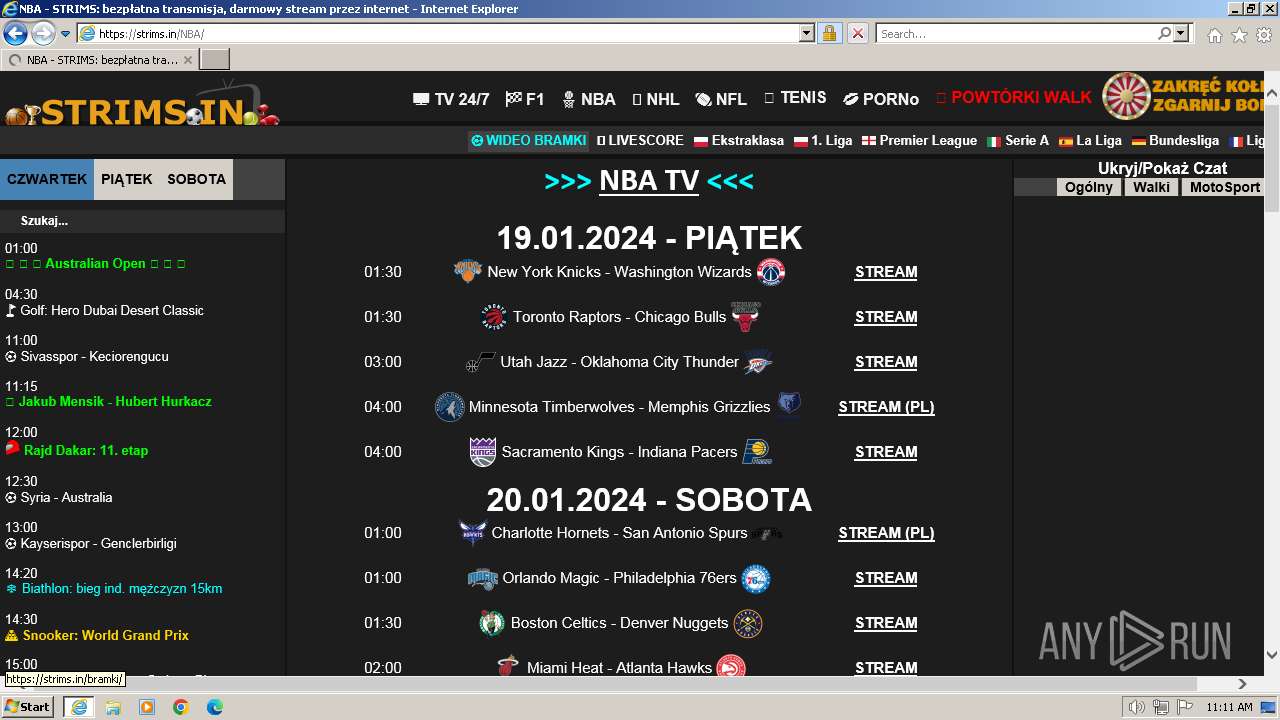Switch to the SOBOTA day tab
Viewport: 1280px width, 720px height.
[197, 179]
